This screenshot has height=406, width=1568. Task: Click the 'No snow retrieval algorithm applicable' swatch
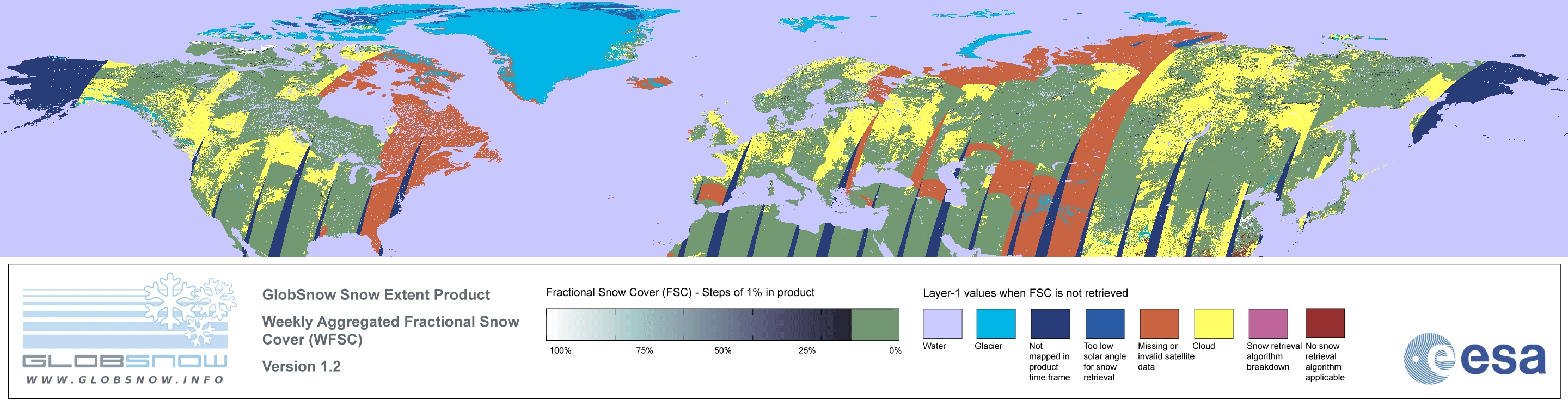(1325, 323)
